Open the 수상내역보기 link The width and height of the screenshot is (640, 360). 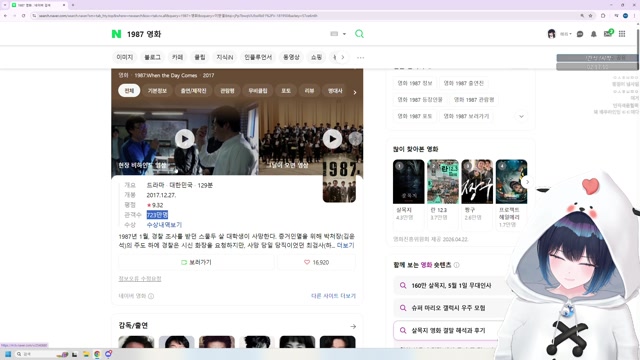(164, 224)
